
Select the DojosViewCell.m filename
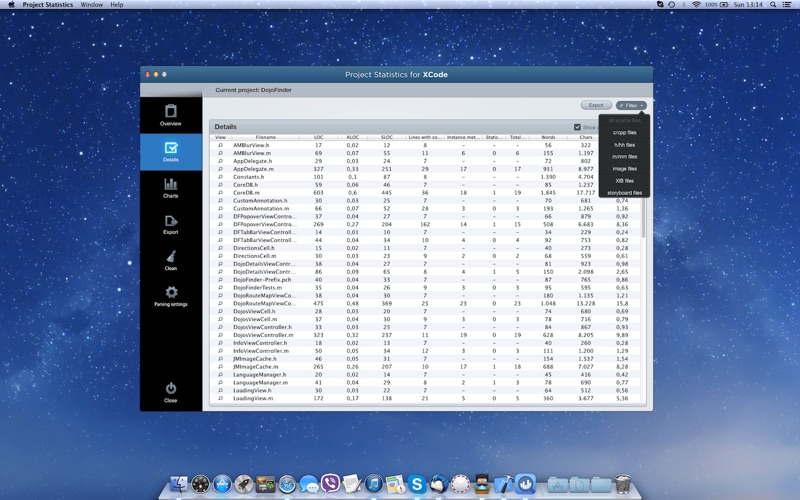(255, 319)
